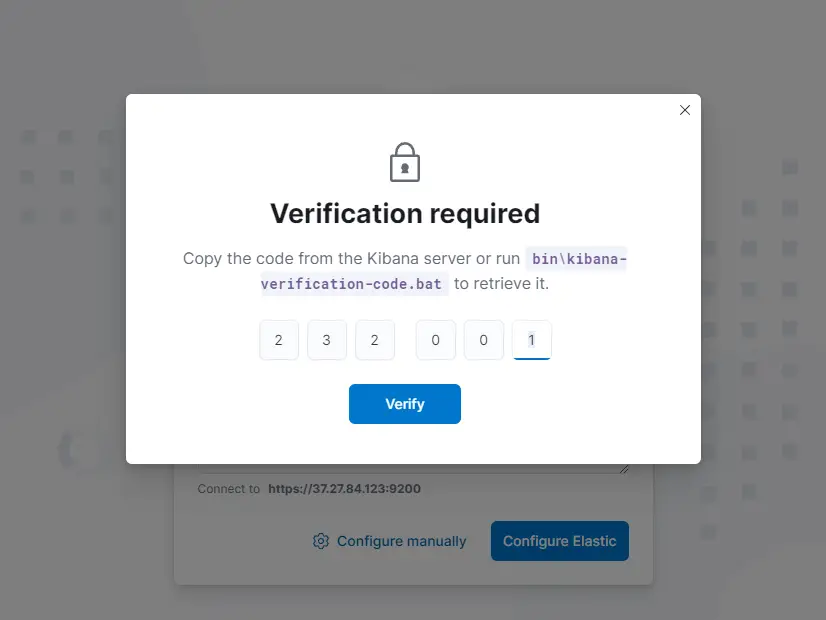Screen dimensions: 826x620
Task: Click the Verification required heading
Action: (x=405, y=213)
